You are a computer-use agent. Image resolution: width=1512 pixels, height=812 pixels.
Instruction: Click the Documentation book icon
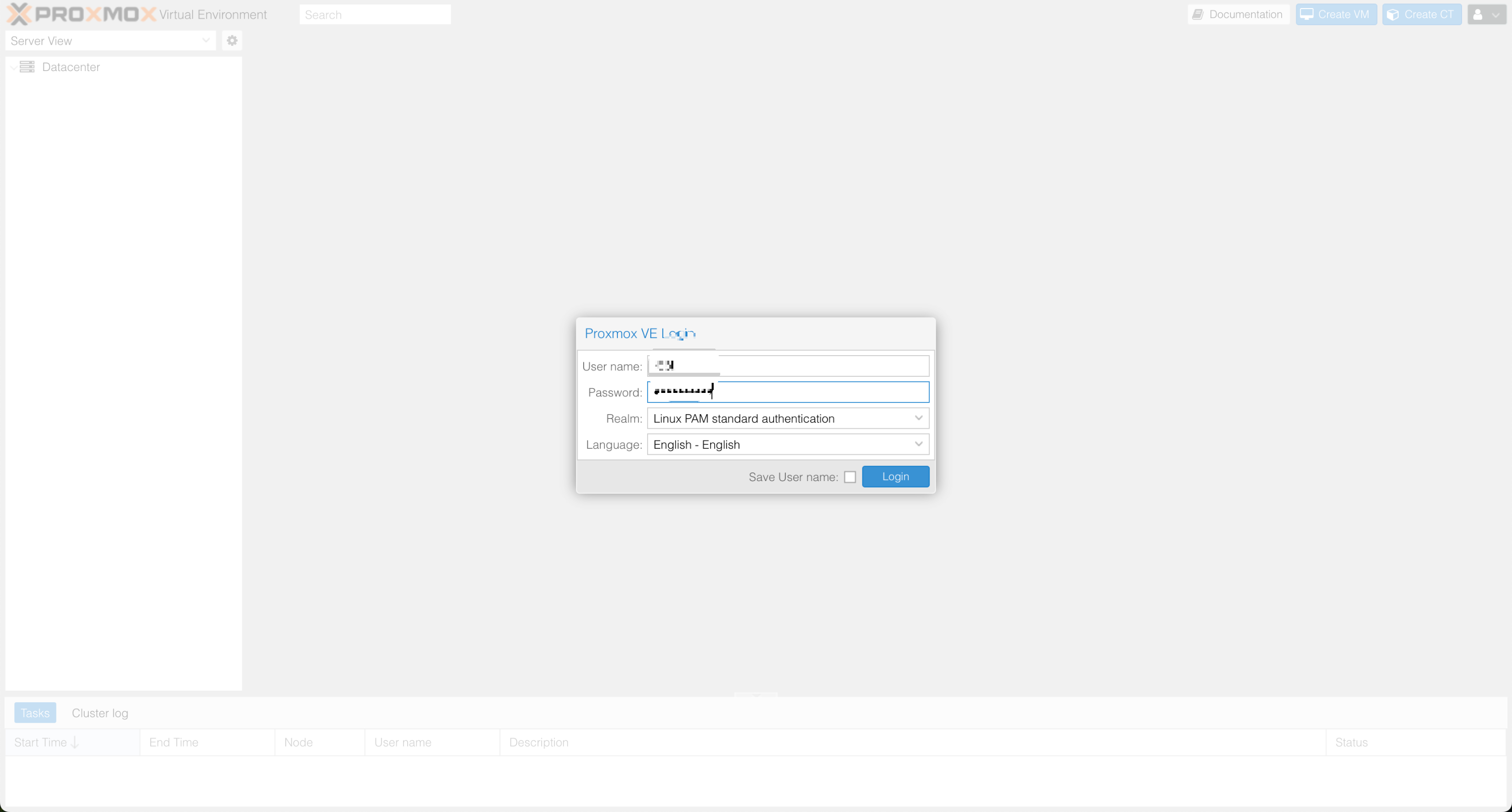click(1198, 14)
